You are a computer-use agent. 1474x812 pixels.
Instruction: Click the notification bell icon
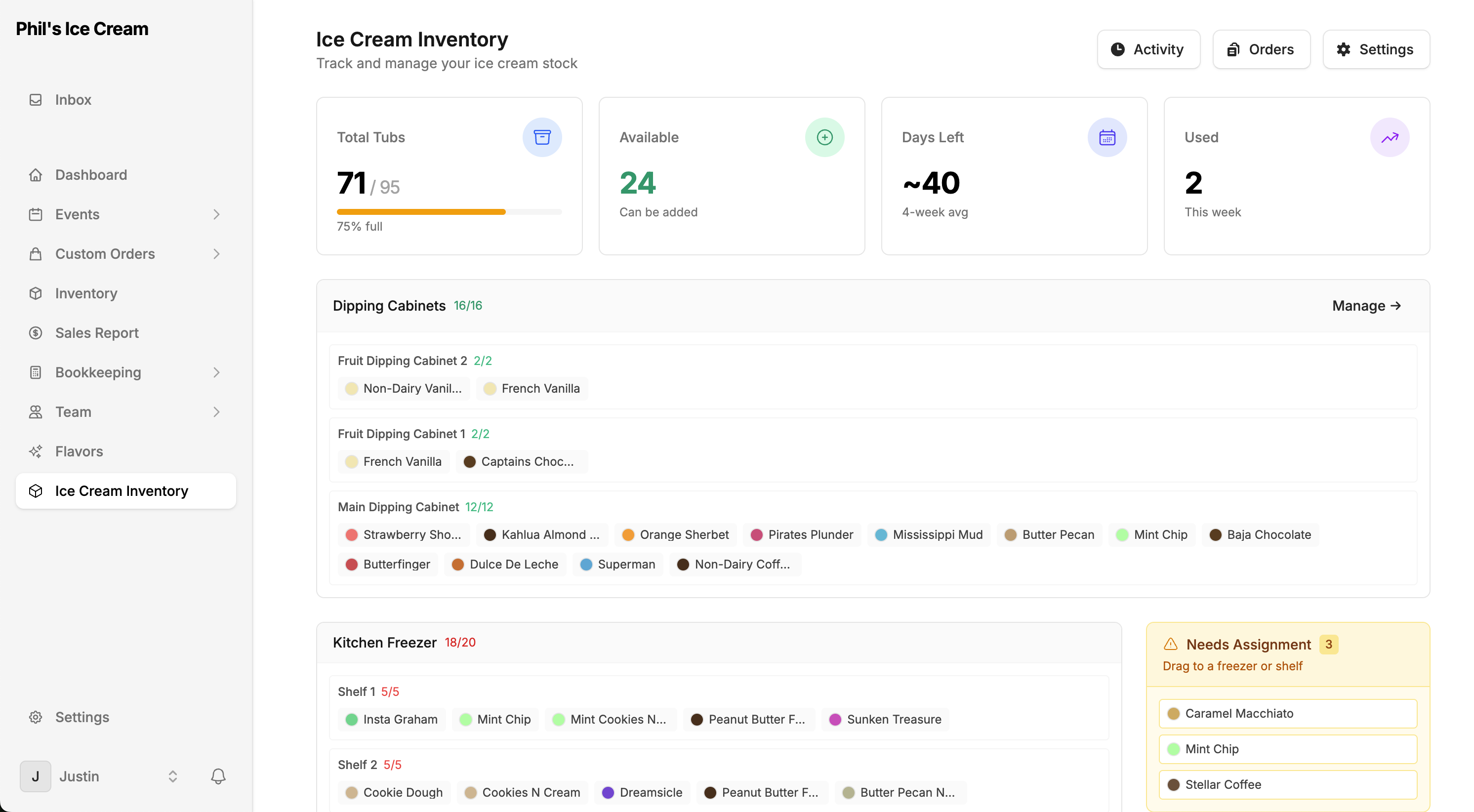coord(218,776)
